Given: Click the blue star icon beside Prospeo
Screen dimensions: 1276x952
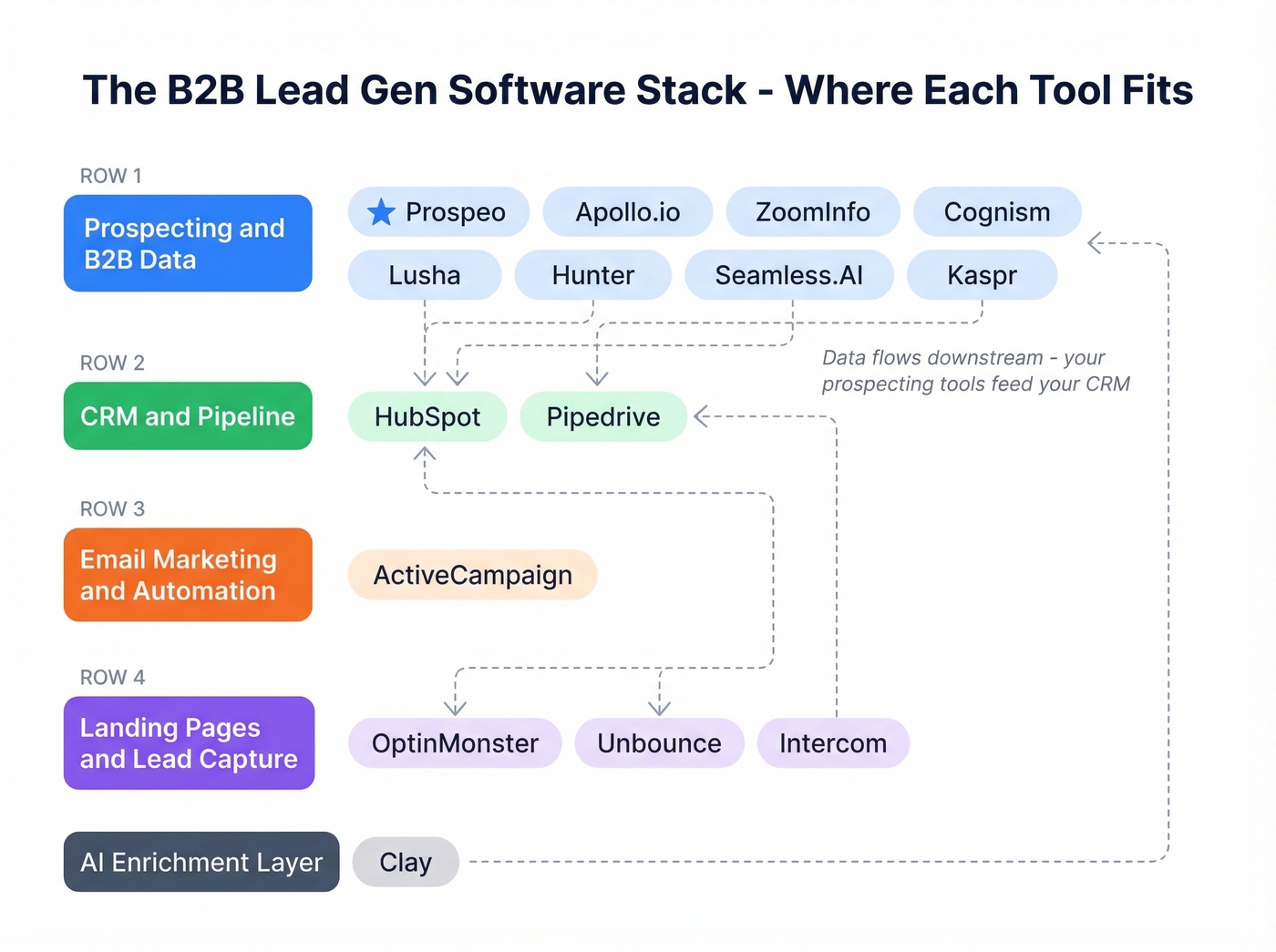Looking at the screenshot, I should pyautogui.click(x=381, y=211).
